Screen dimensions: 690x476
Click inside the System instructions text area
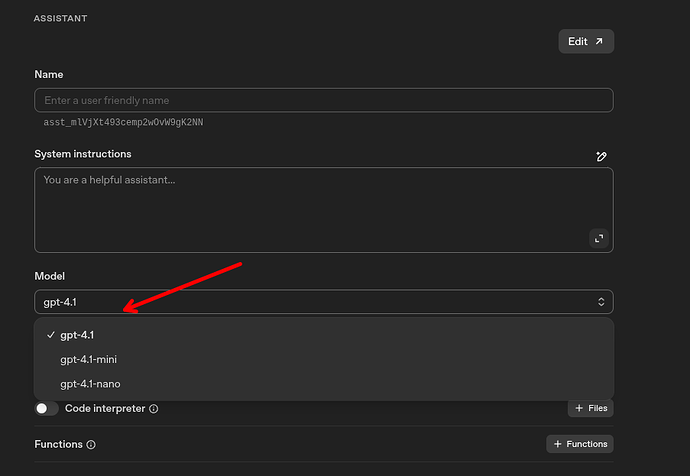[300, 210]
